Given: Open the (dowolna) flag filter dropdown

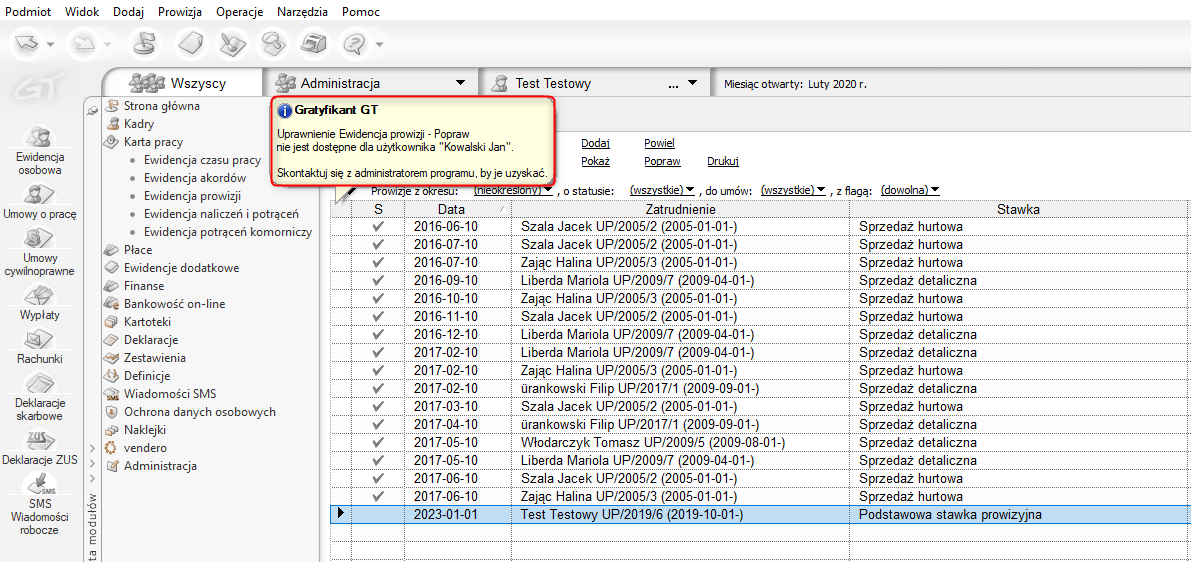Looking at the screenshot, I should [910, 190].
